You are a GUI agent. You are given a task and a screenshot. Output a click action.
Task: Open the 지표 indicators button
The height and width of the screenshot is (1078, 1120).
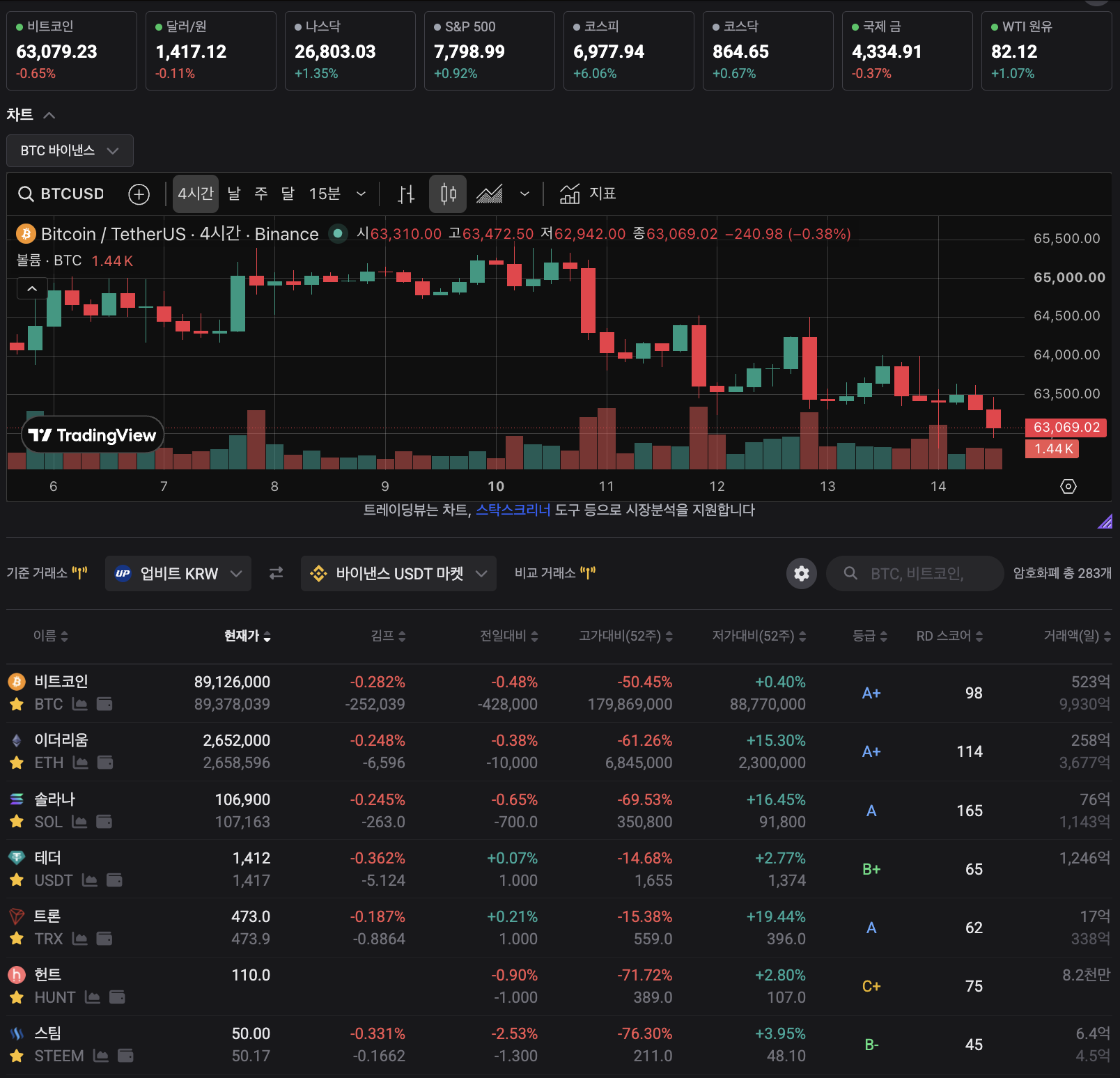point(588,194)
